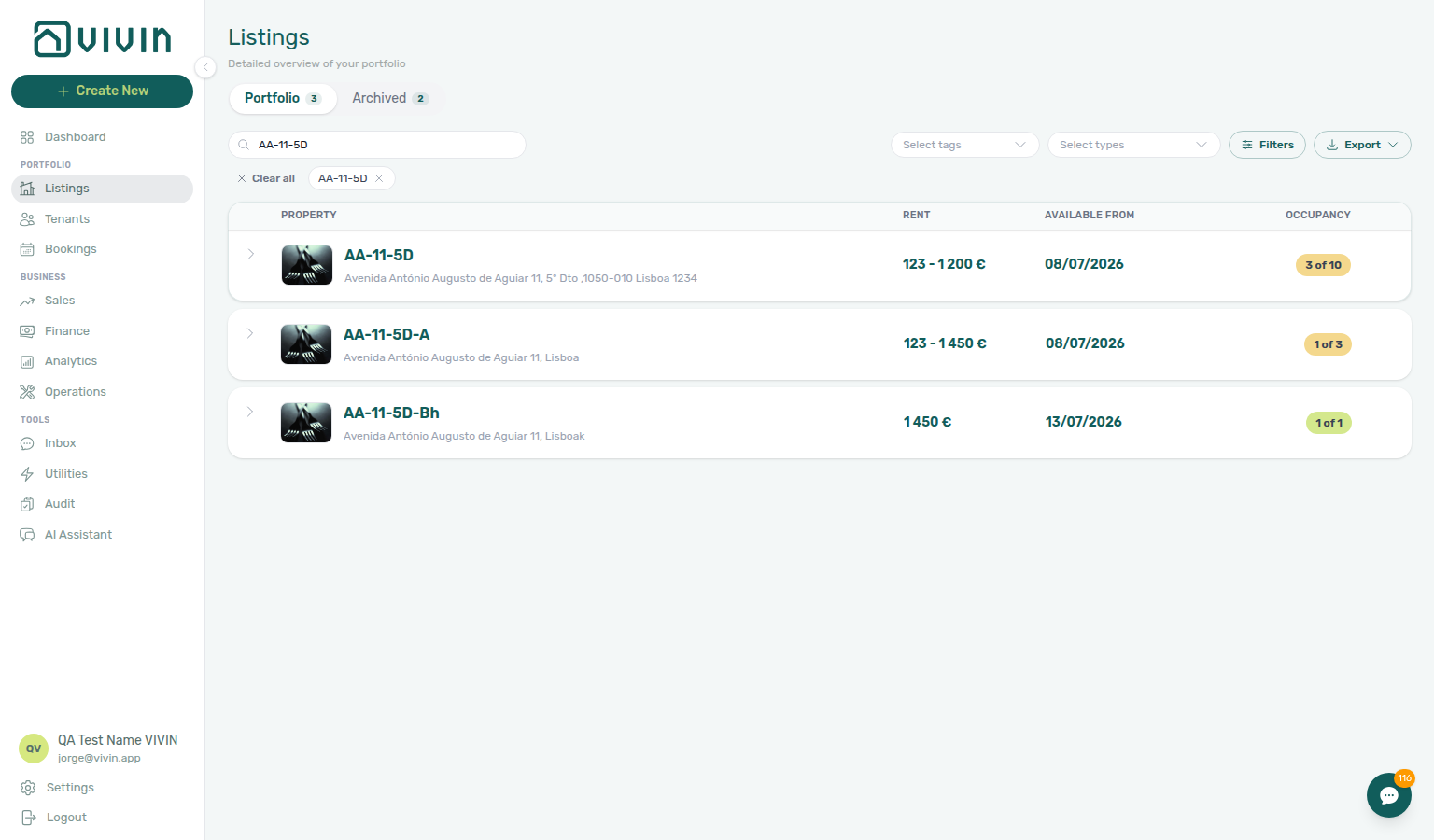
Task: Click the 08/07/2026 date in AA-11-5D-A row
Action: pyautogui.click(x=1085, y=343)
